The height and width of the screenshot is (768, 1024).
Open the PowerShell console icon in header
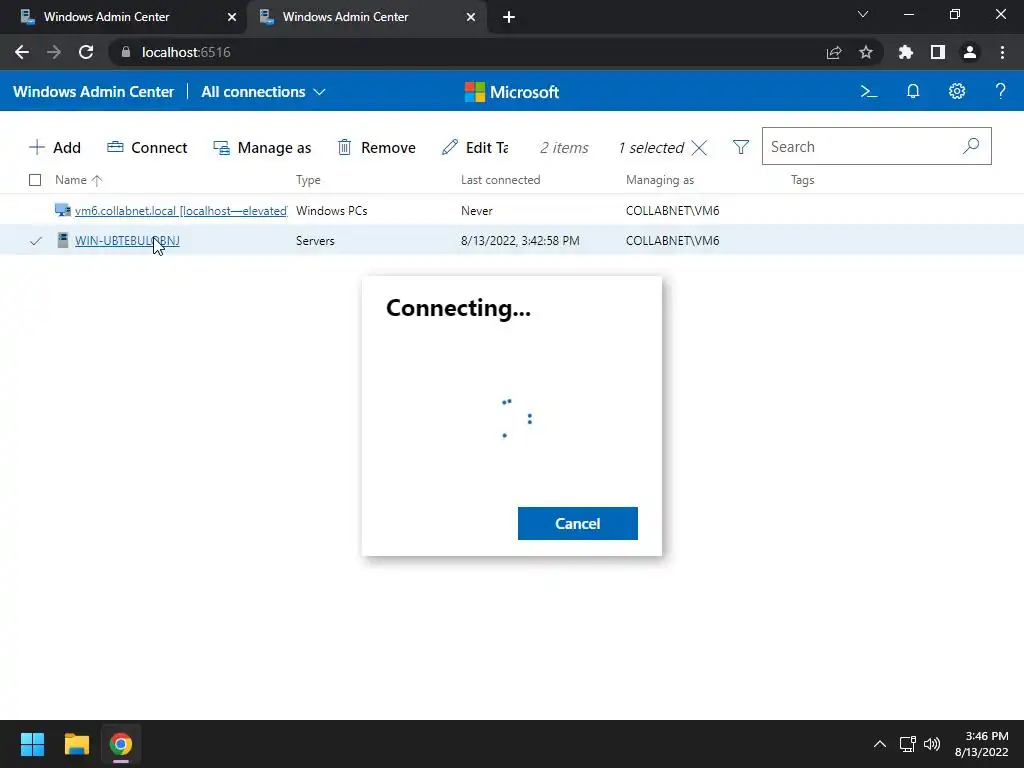(x=869, y=91)
